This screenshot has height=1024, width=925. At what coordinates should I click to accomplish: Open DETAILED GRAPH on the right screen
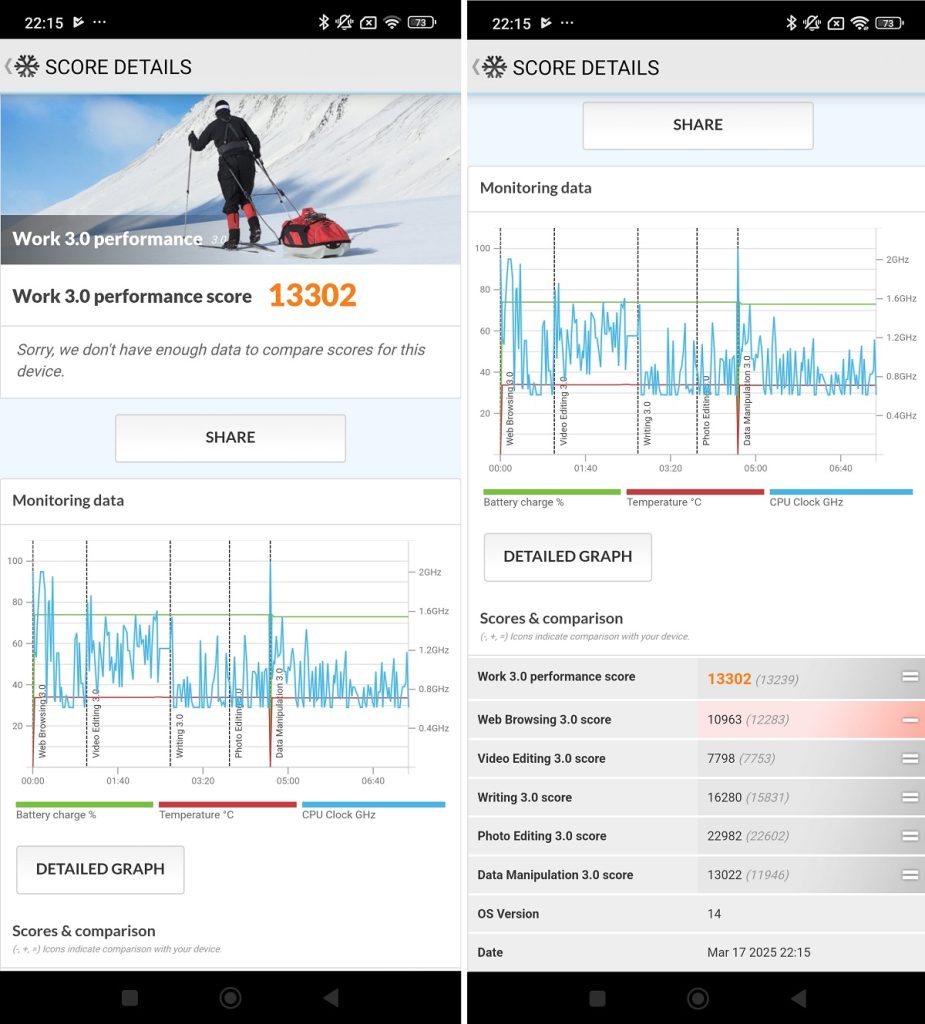coord(568,556)
